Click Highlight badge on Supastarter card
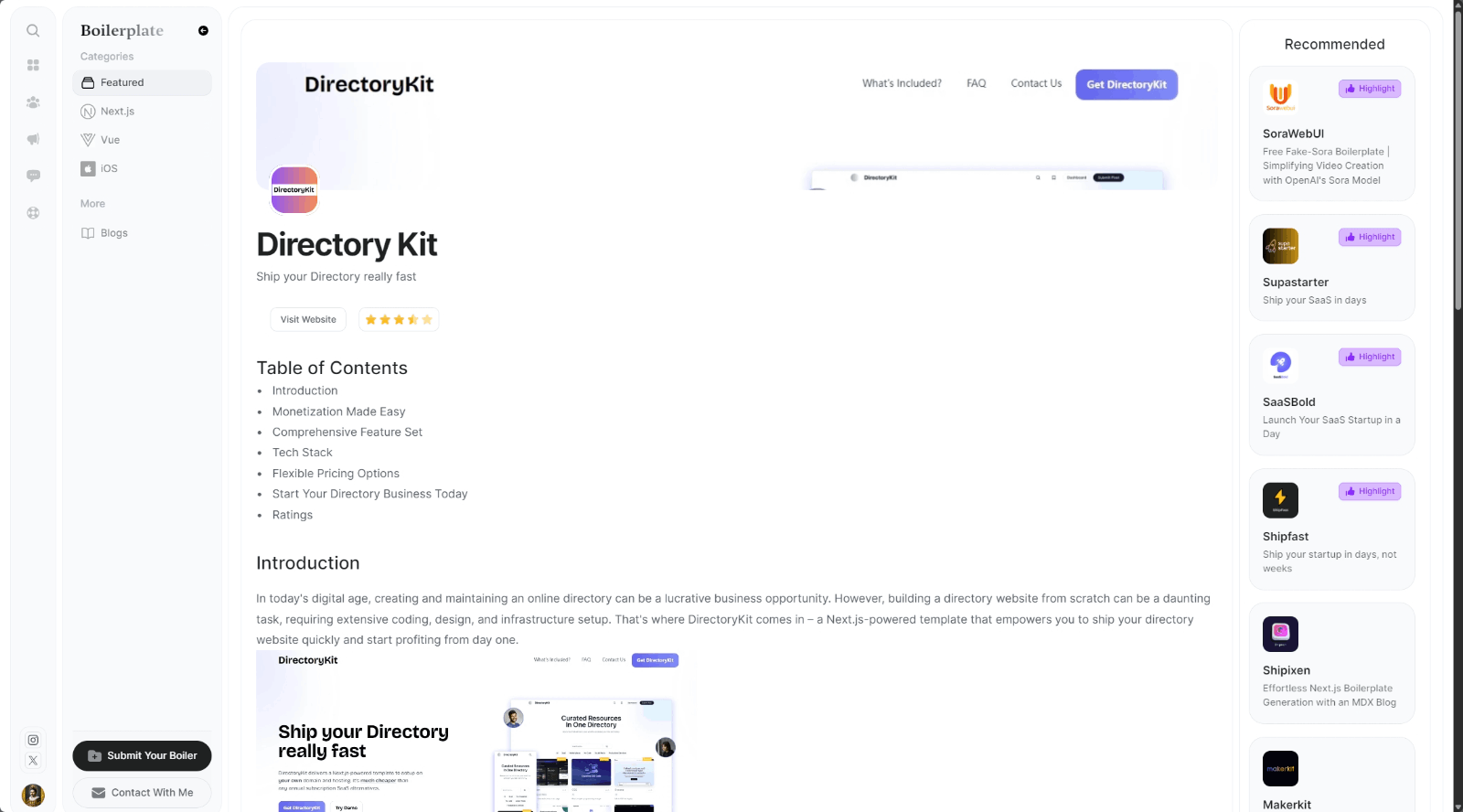The width and height of the screenshot is (1463, 812). pos(1370,237)
